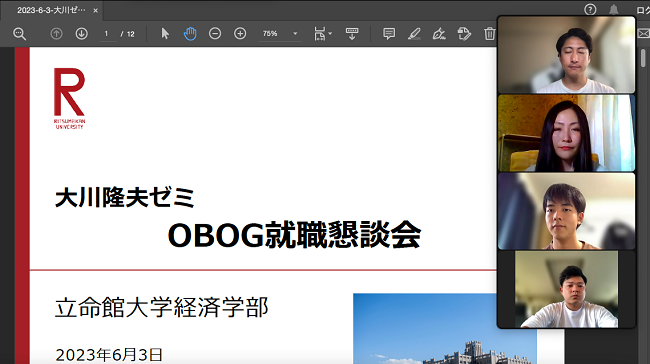Image resolution: width=650 pixels, height=364 pixels.
Task: Click the trash delete icon
Action: (490, 34)
